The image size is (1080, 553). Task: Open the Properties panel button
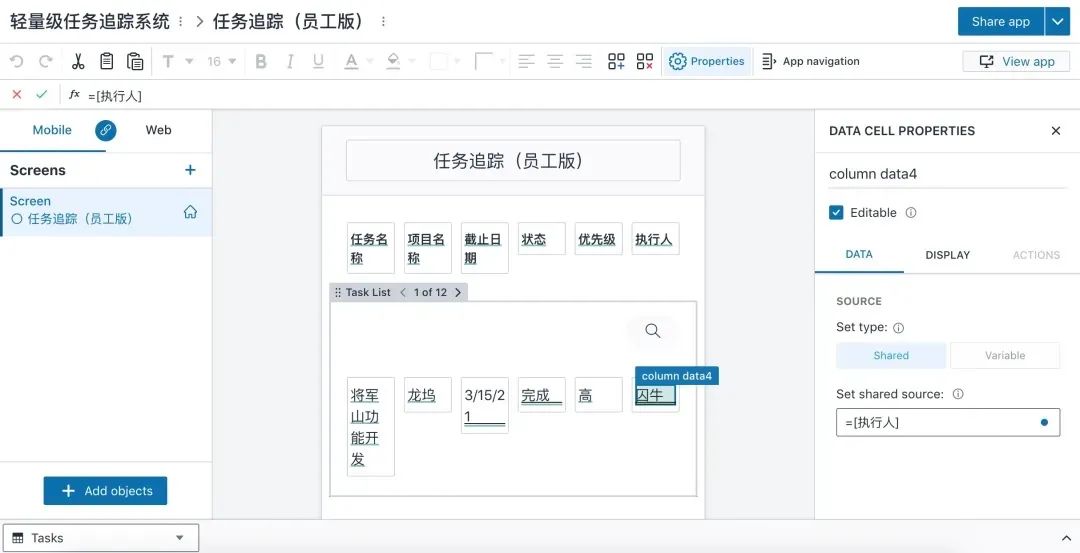[707, 61]
